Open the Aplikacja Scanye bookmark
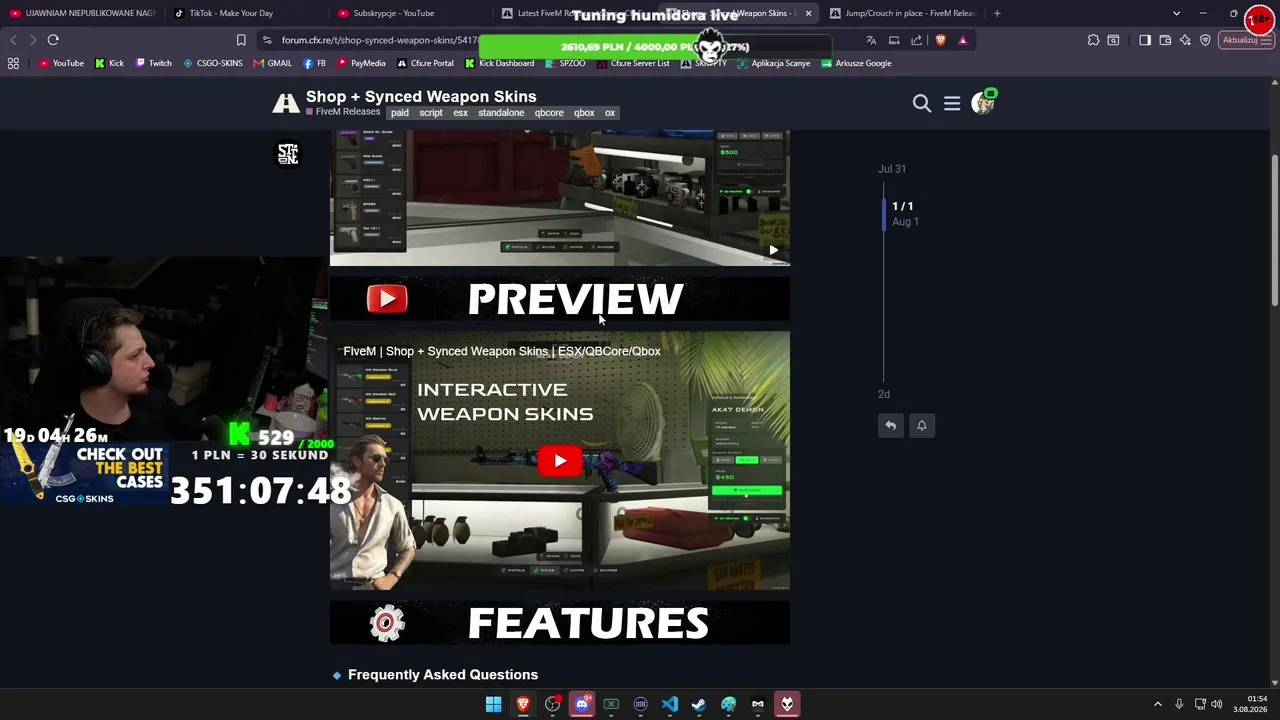Screen dimensions: 1280x720 [774, 63]
